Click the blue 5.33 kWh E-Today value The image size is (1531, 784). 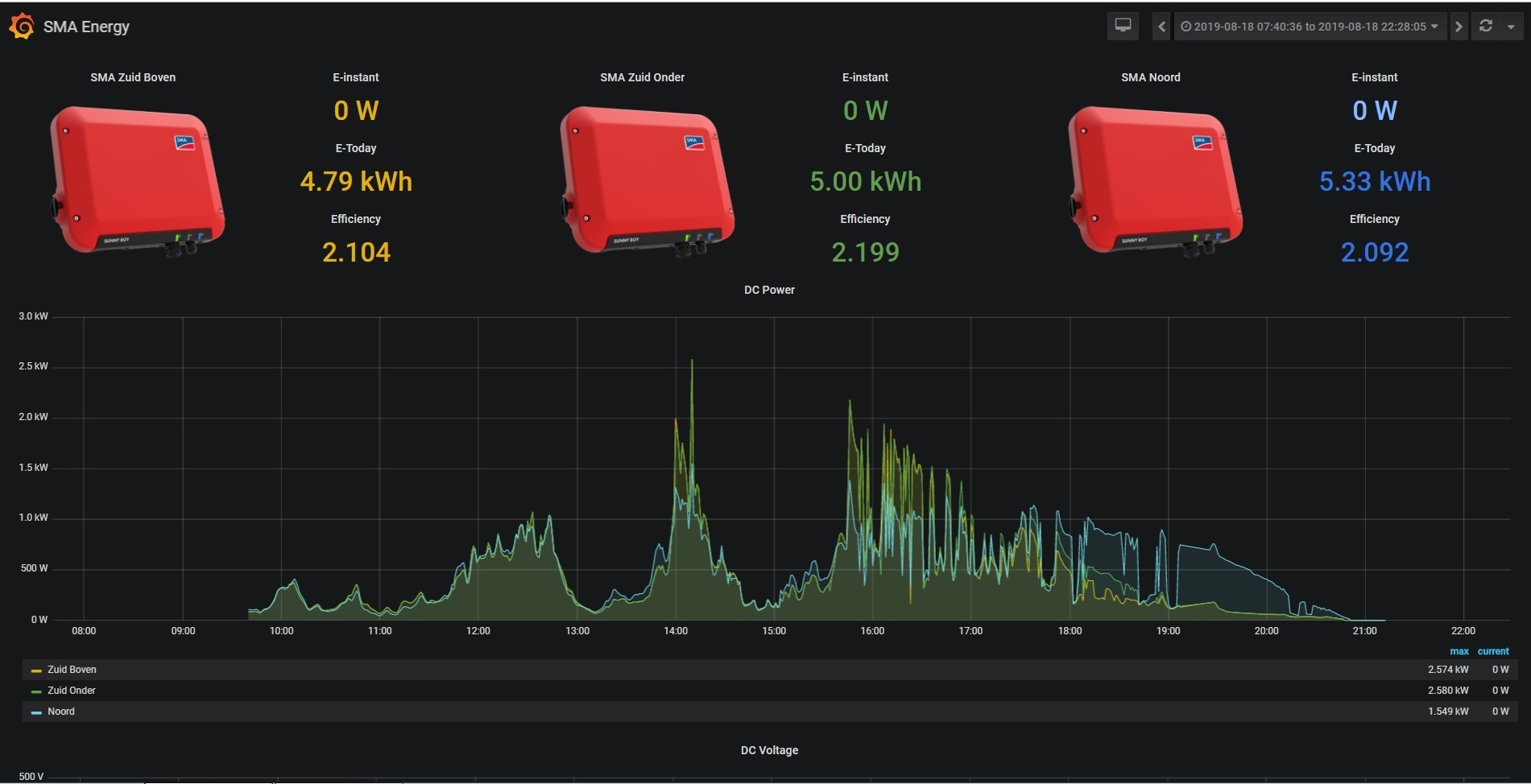(1375, 181)
